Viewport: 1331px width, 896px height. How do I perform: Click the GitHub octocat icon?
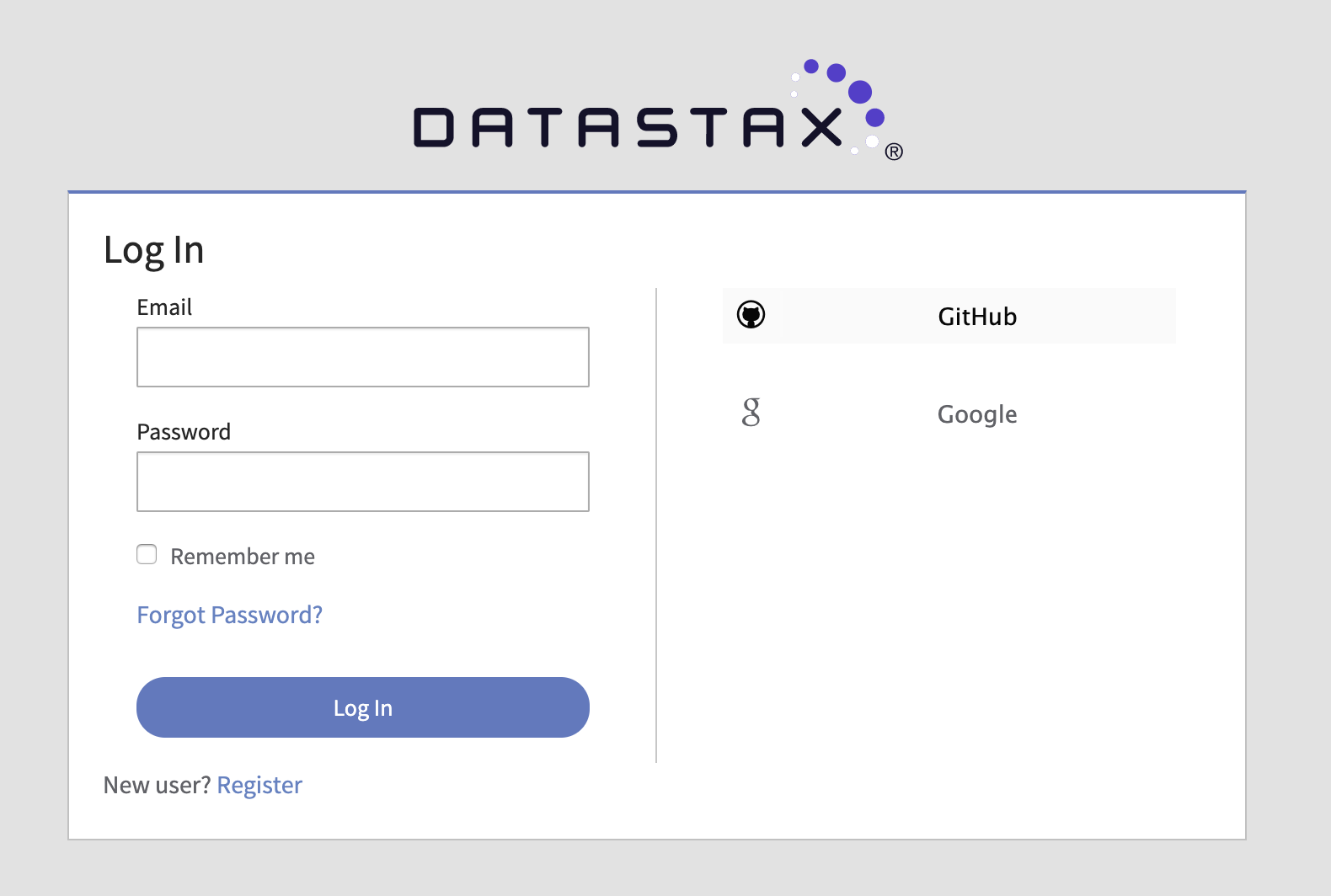coord(751,315)
